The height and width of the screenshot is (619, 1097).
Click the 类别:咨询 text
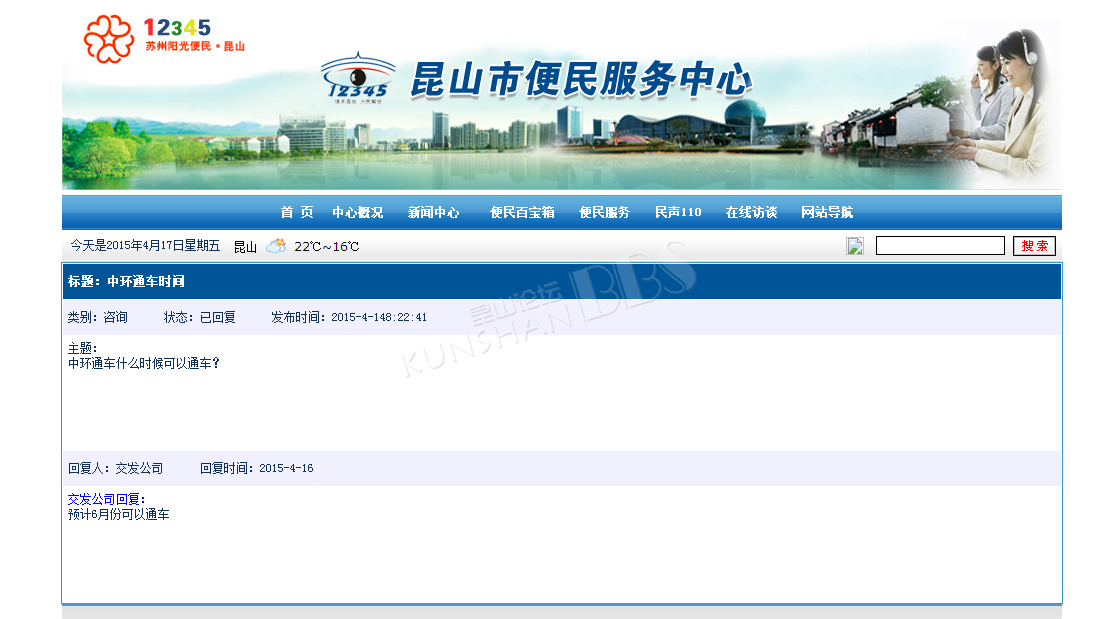coord(97,318)
